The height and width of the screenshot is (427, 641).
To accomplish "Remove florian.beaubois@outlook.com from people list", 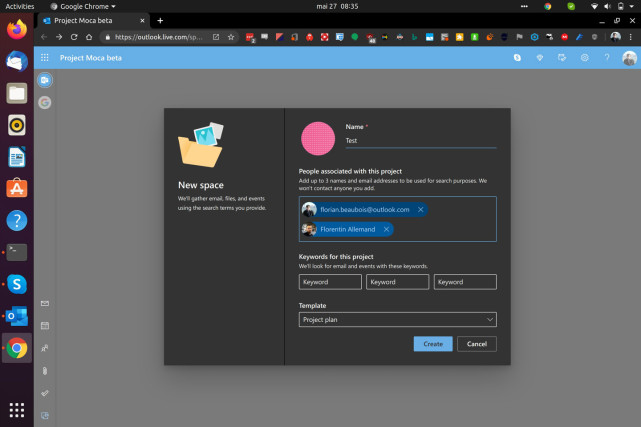I will point(420,210).
